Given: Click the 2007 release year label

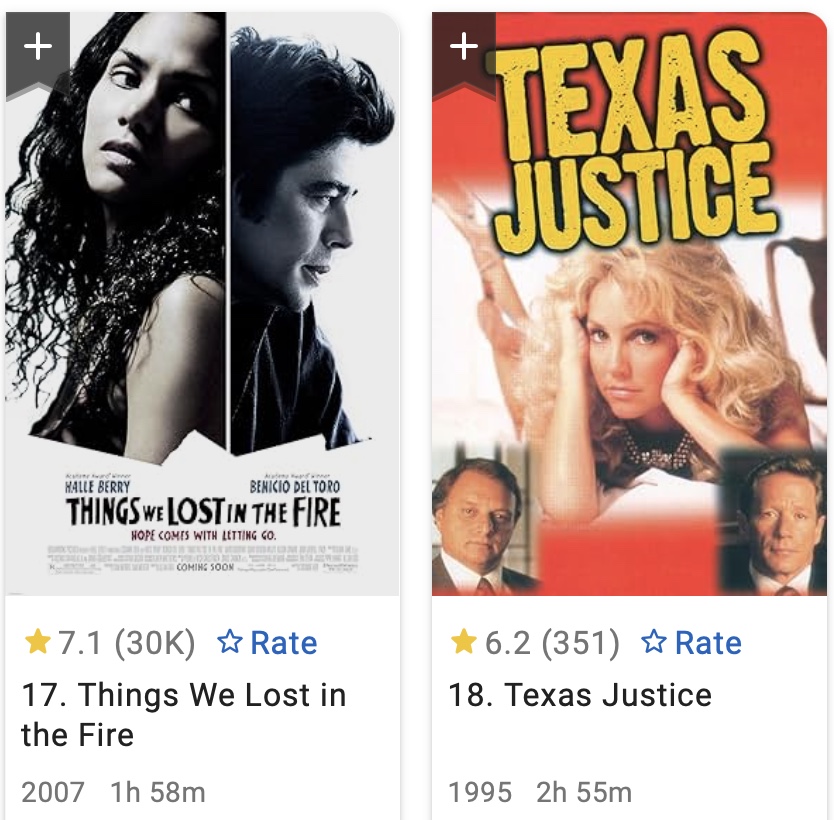Looking at the screenshot, I should pyautogui.click(x=53, y=792).
